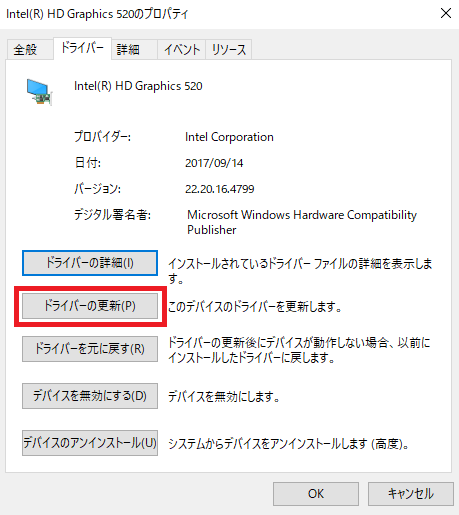Dismiss dialog with キャンセル button
459x515 pixels.
click(x=411, y=494)
